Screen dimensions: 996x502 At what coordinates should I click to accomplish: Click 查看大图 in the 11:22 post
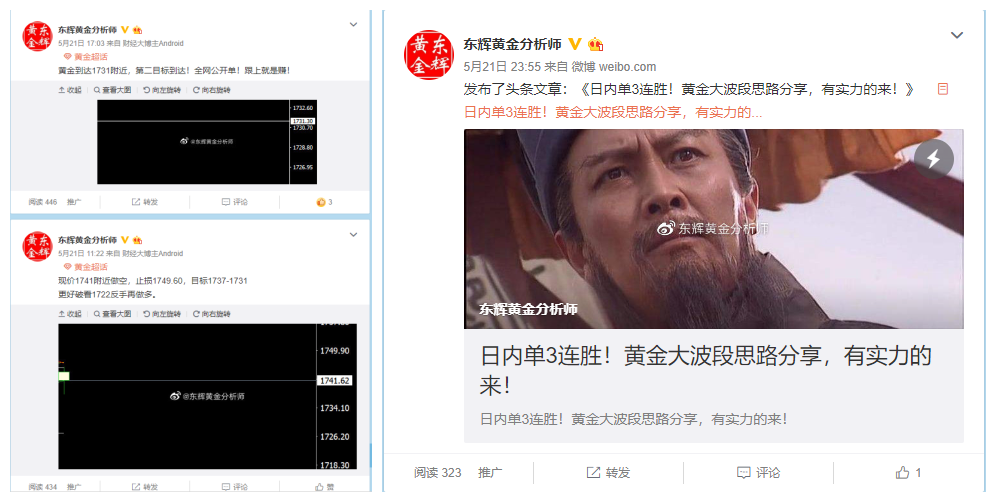112,314
